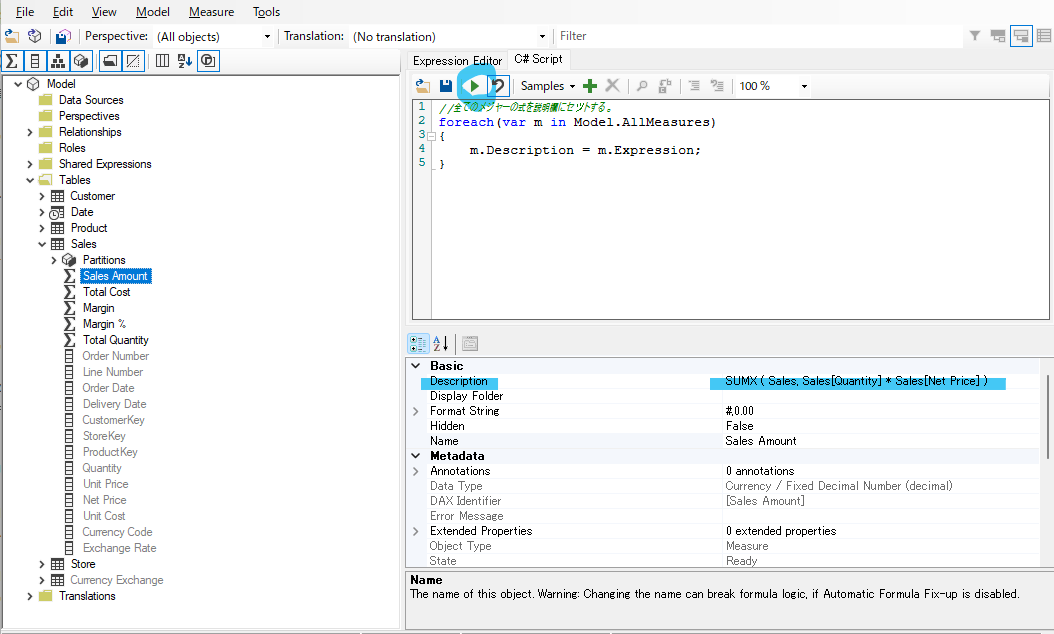
Task: Expand the Relationships folder
Action: (30, 132)
